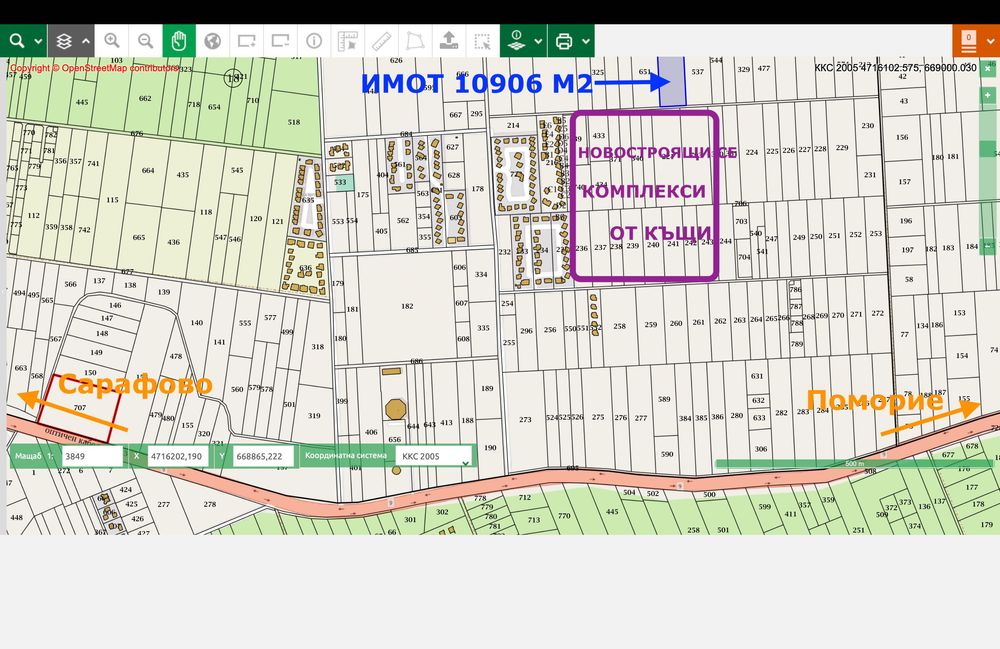Screen dimensions: 1000x649
Task: Open the layer information tool
Action: point(517,41)
